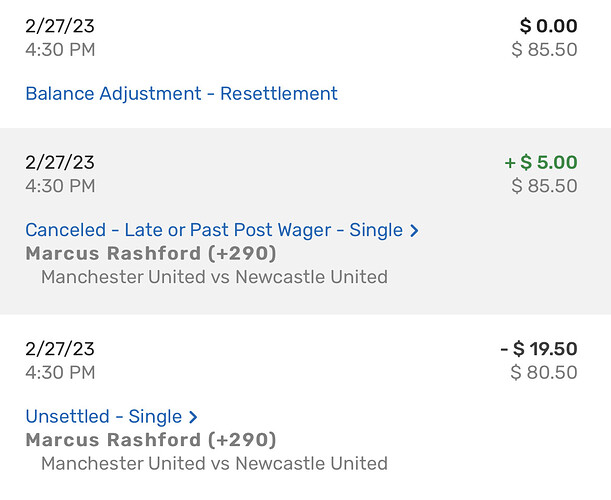Select Marcus Rashford (+290) in the unsettled wager
The image size is (611, 500).
(151, 440)
